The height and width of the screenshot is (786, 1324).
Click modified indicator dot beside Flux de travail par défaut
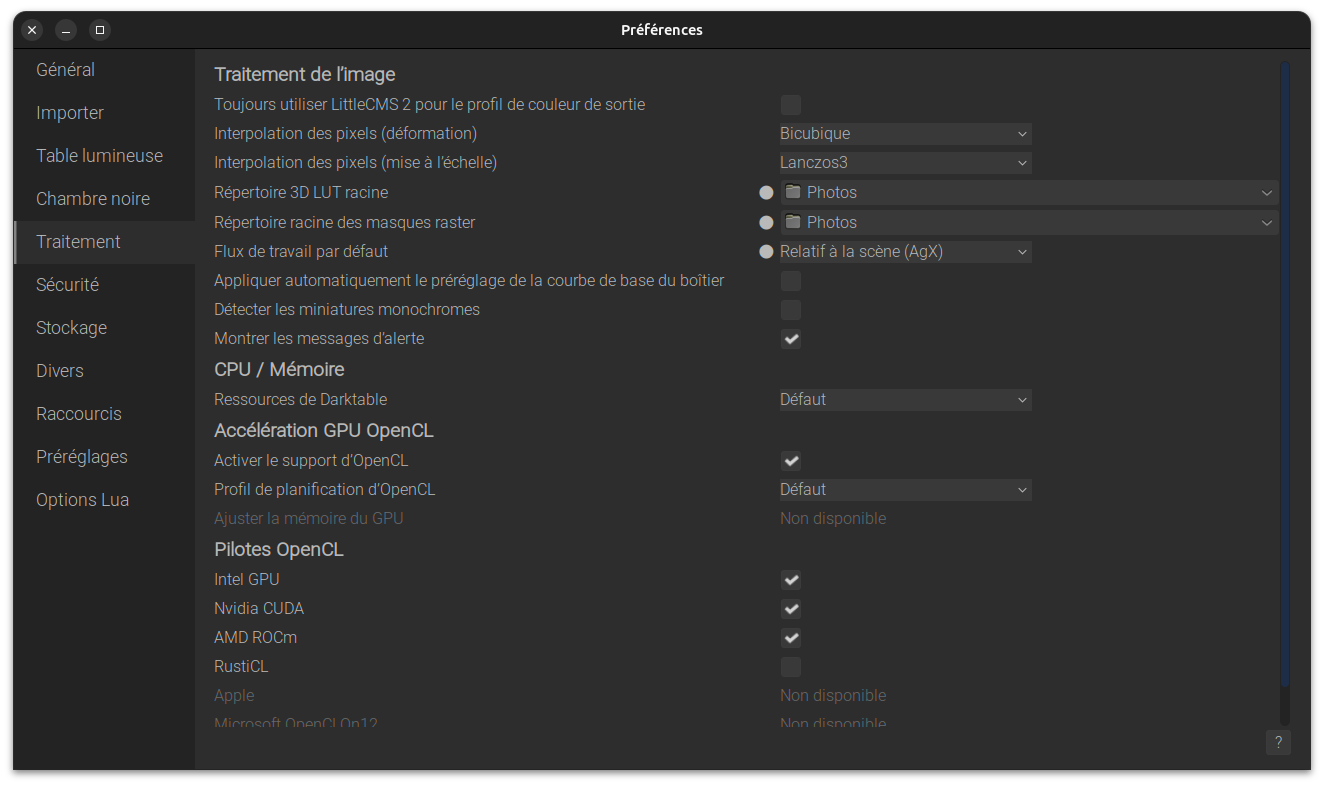[766, 252]
